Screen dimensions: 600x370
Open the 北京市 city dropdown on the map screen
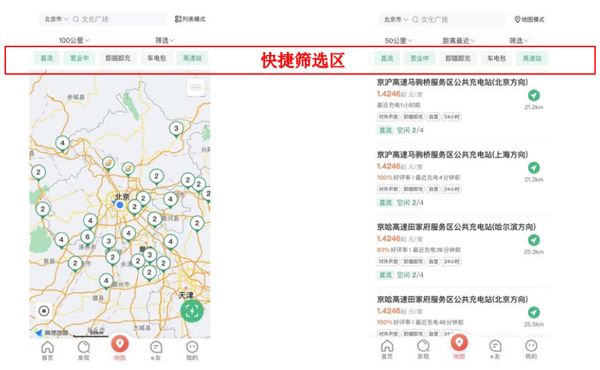point(56,19)
